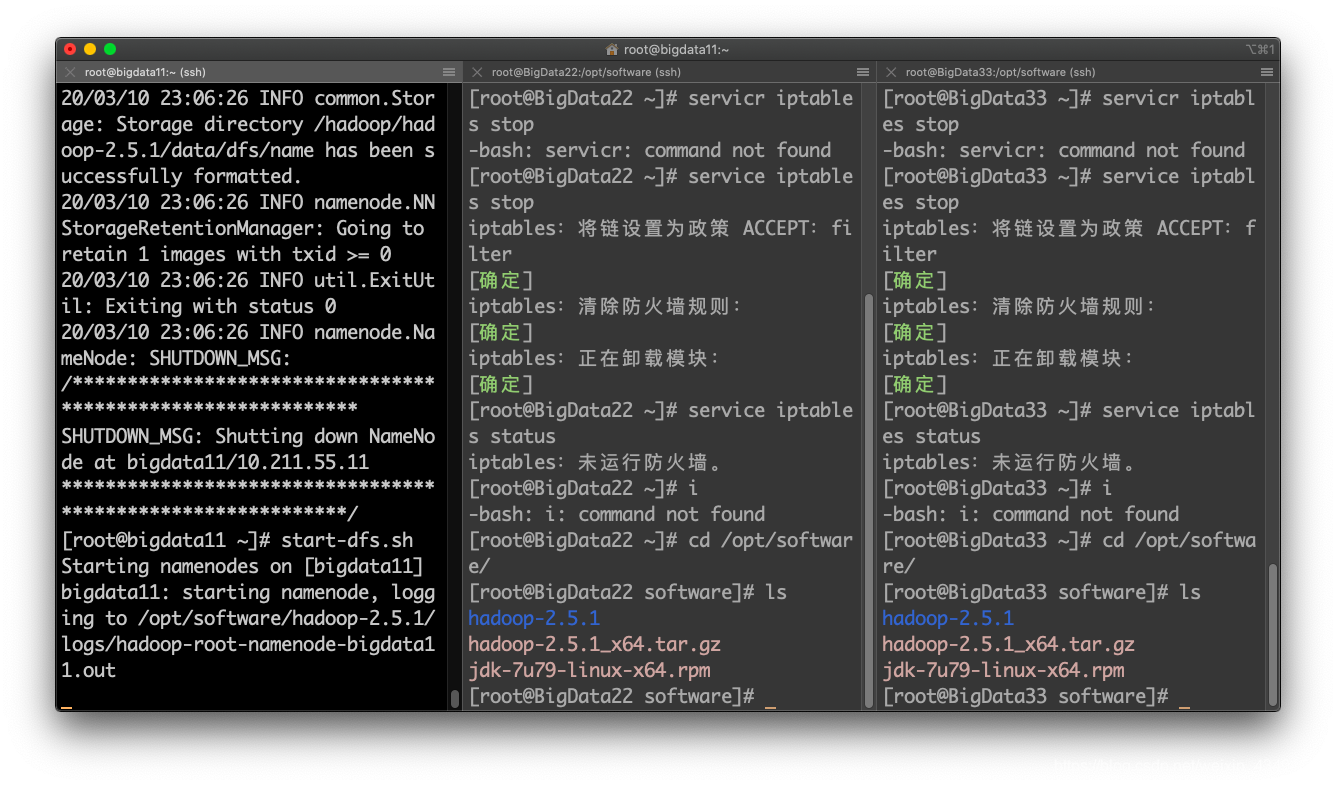Click "-bash: servicr: command not found" in BigData22 pane
The height and width of the screenshot is (785, 1336).
tap(650, 150)
